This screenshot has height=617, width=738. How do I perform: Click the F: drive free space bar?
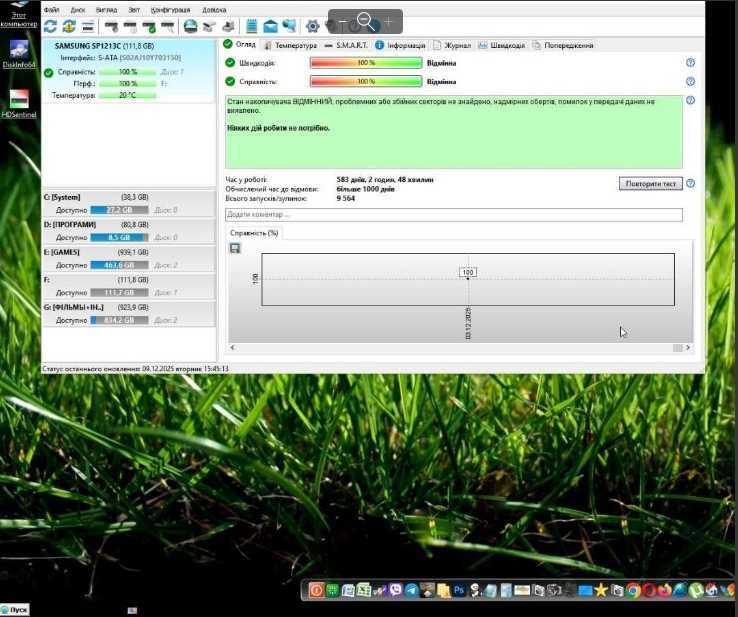click(x=119, y=293)
